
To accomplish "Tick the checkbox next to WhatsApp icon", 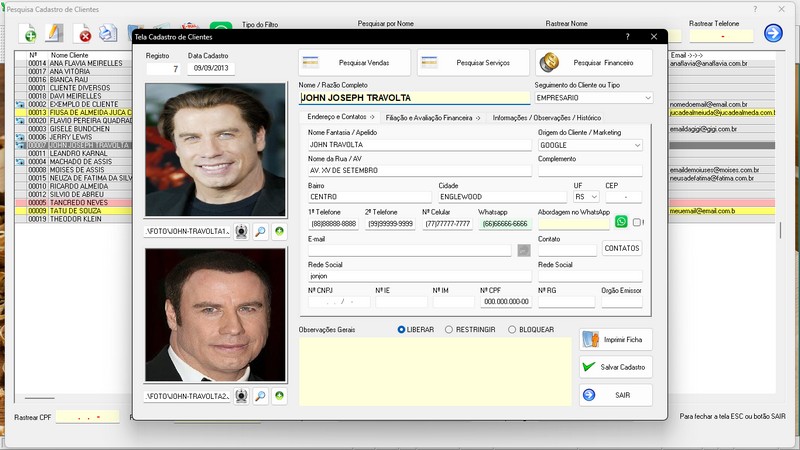I will tap(637, 222).
